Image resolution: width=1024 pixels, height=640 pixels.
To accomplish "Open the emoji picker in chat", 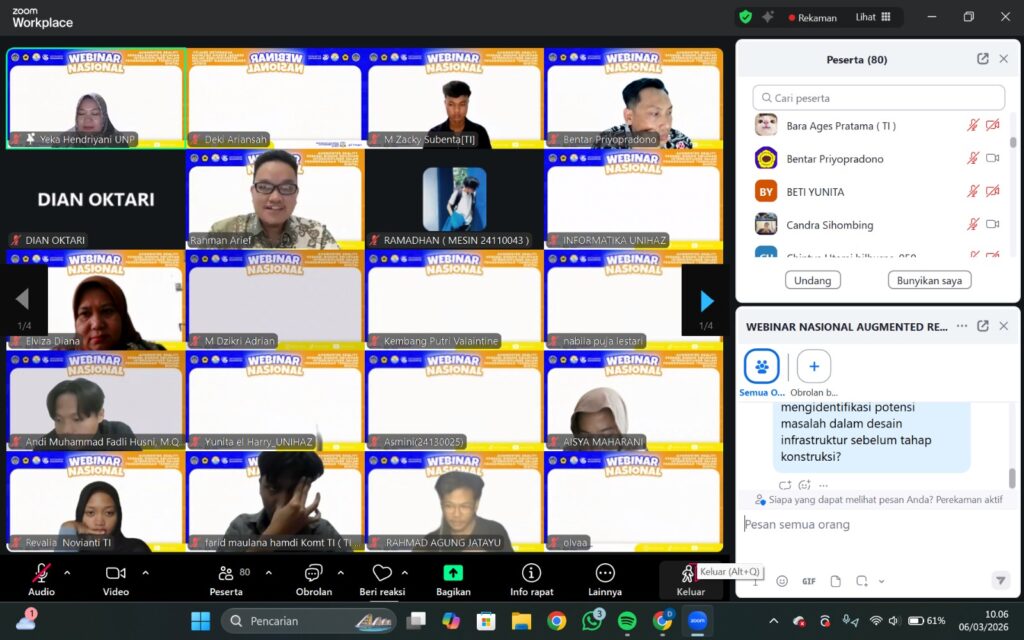I will click(782, 581).
